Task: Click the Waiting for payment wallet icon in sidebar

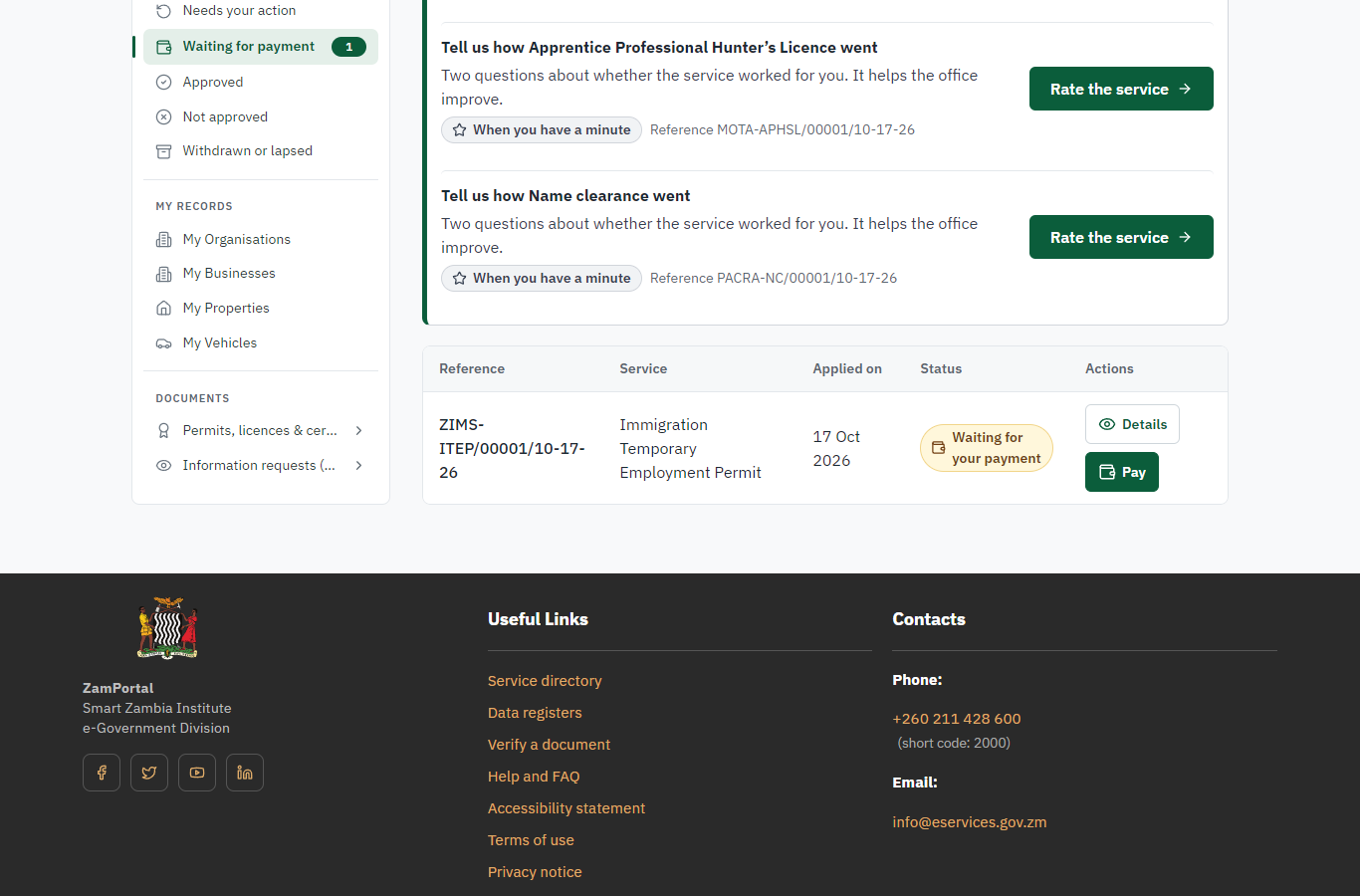Action: click(164, 47)
